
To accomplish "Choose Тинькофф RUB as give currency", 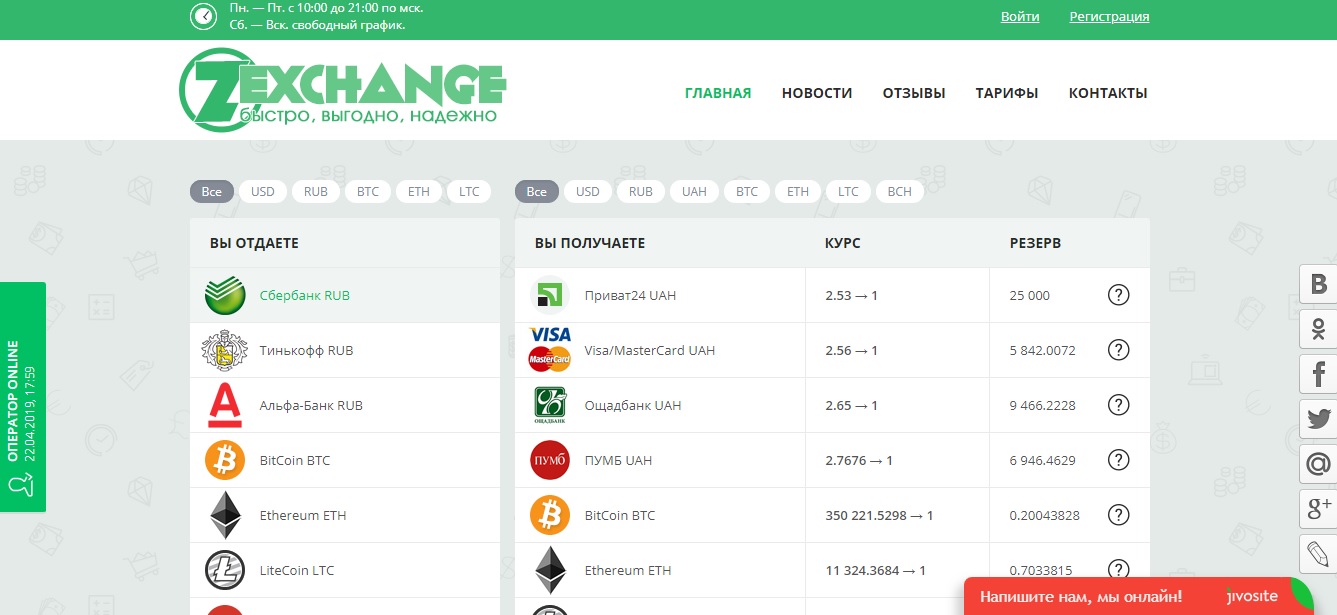I will 306,351.
